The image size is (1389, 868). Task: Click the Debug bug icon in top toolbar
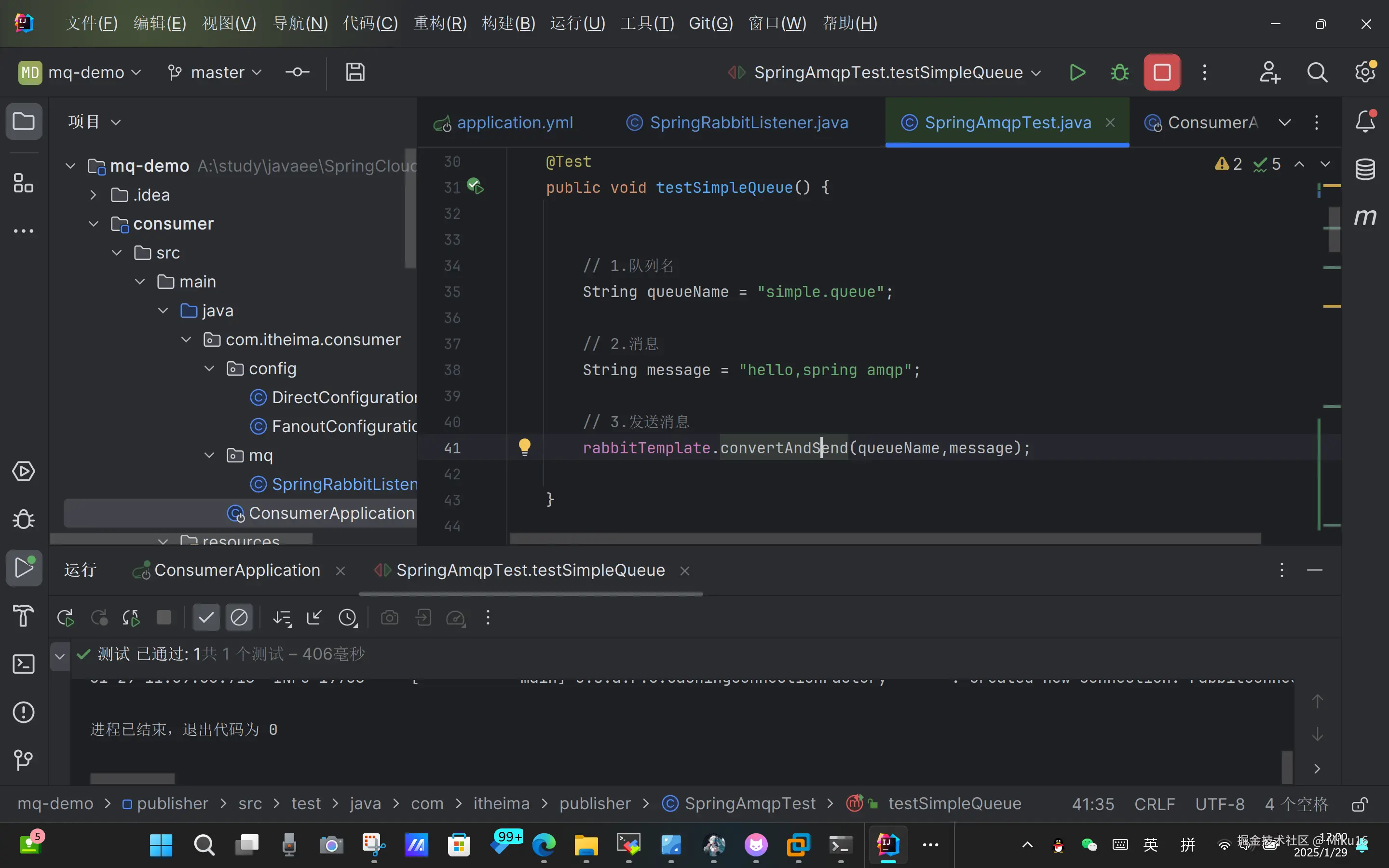[1119, 73]
